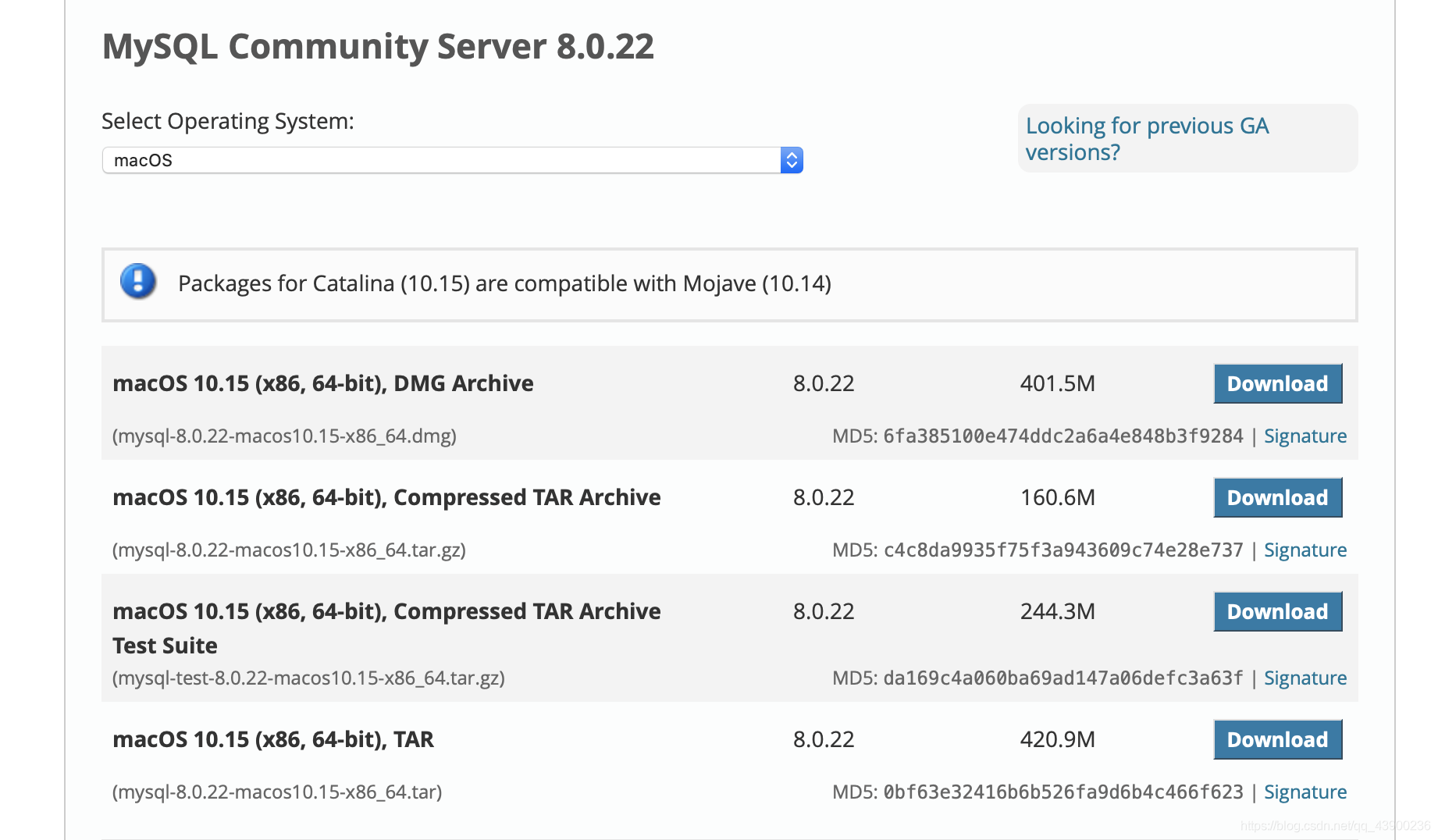This screenshot has width=1438, height=840.
Task: Click the MySQL Community Server 8.0.22 heading
Action: (378, 47)
